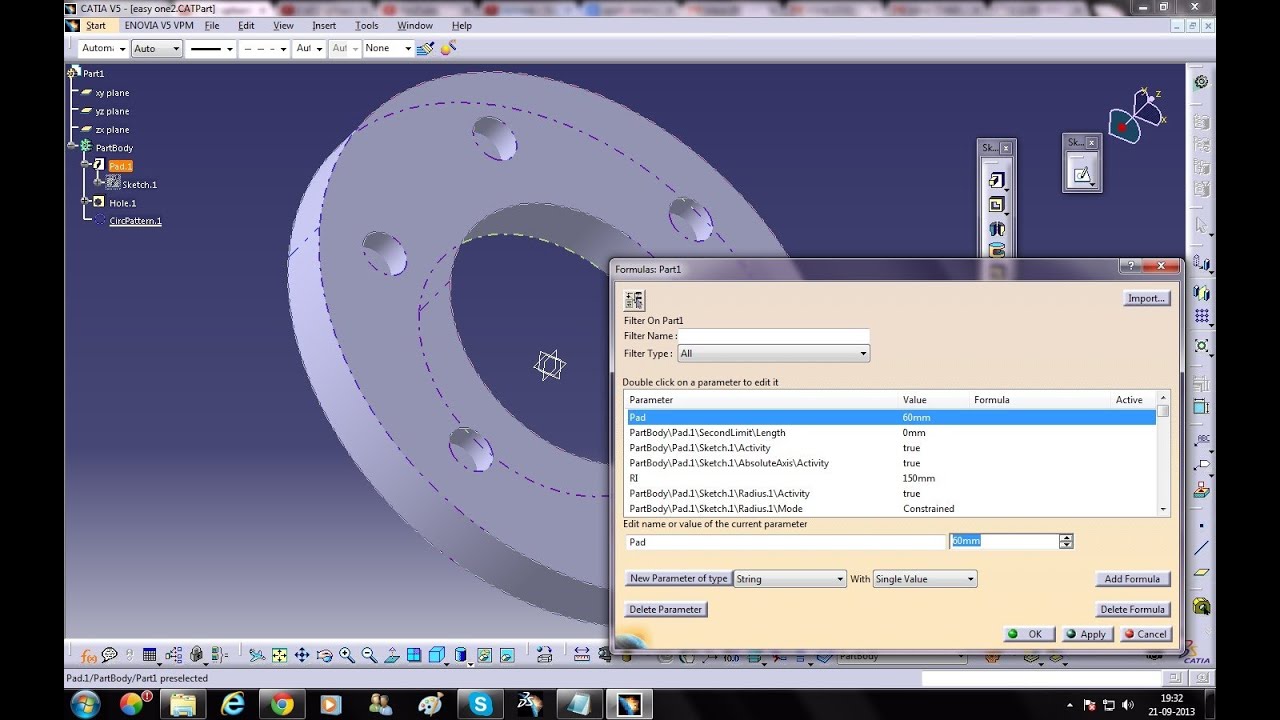Click the Painter brush icon in graphic properties
This screenshot has width=1280, height=720.
coord(426,48)
